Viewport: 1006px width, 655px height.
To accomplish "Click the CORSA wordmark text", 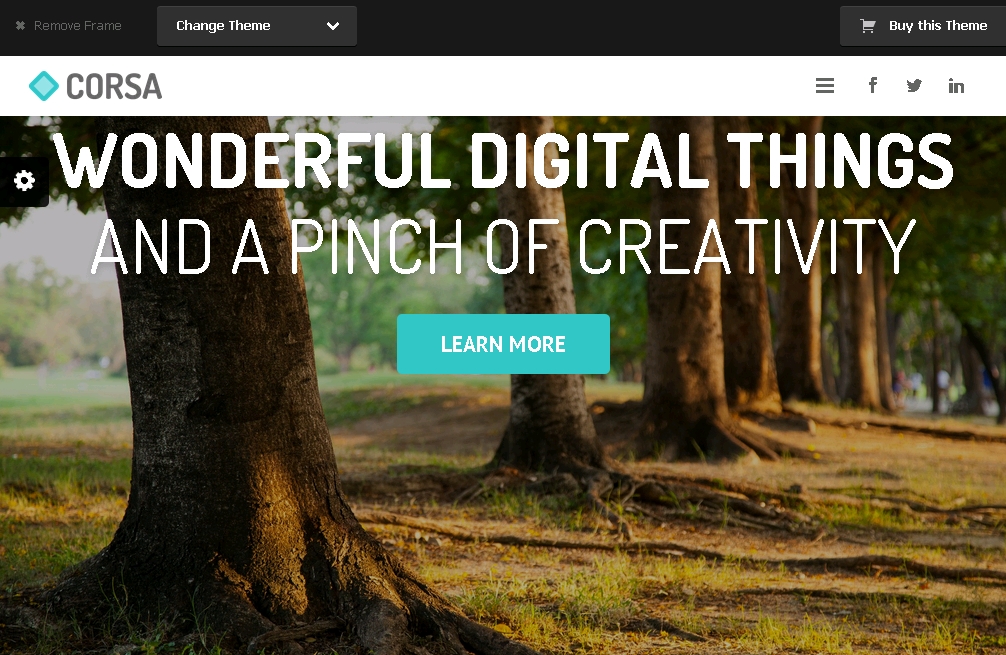I will tap(114, 87).
